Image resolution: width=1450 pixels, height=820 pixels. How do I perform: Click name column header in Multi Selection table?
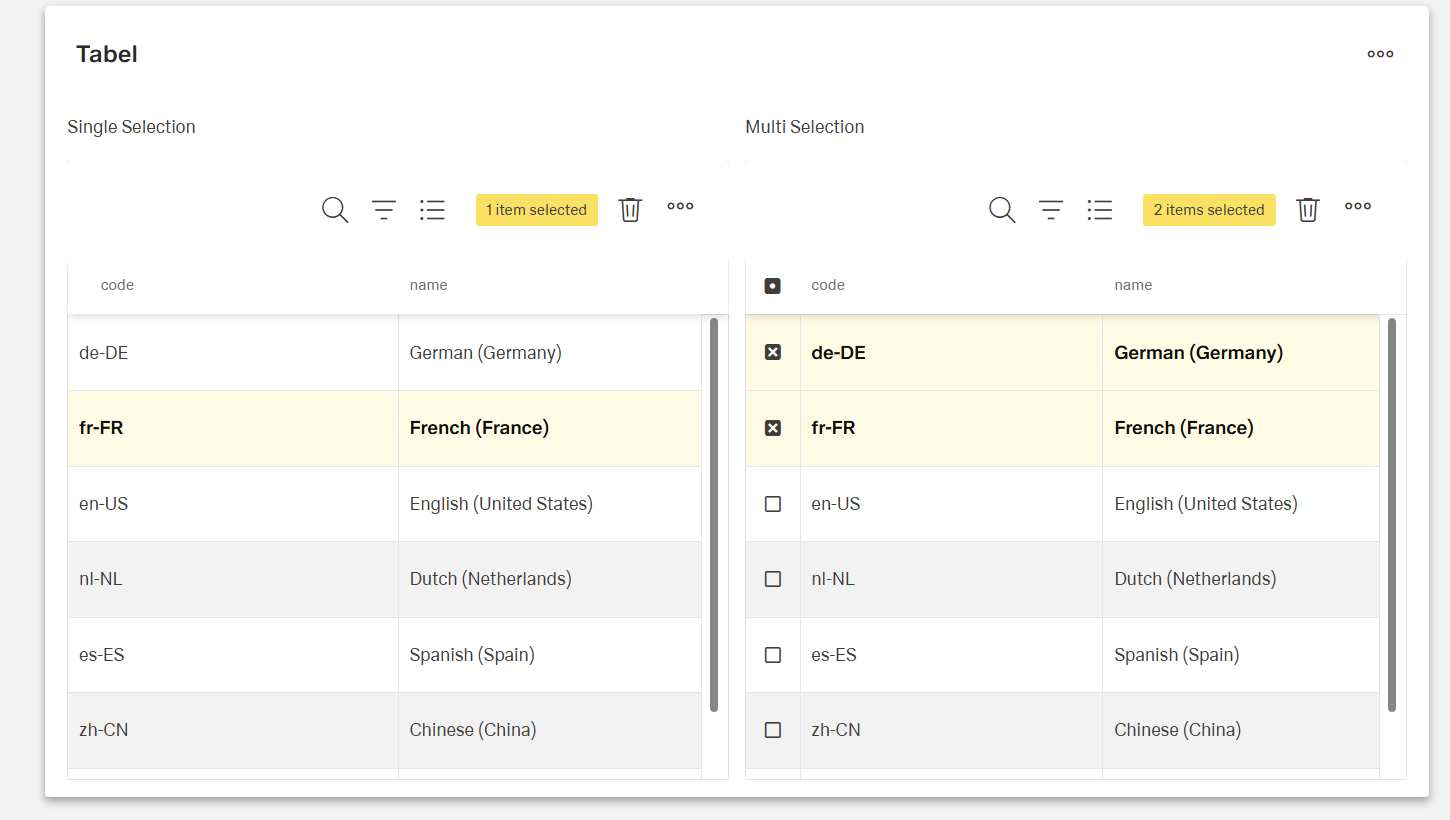[x=1133, y=286]
